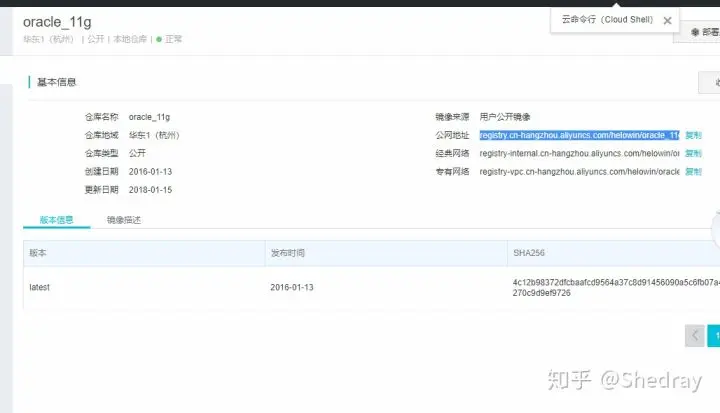
Task: Click the latest version cell
Action: click(x=39, y=287)
